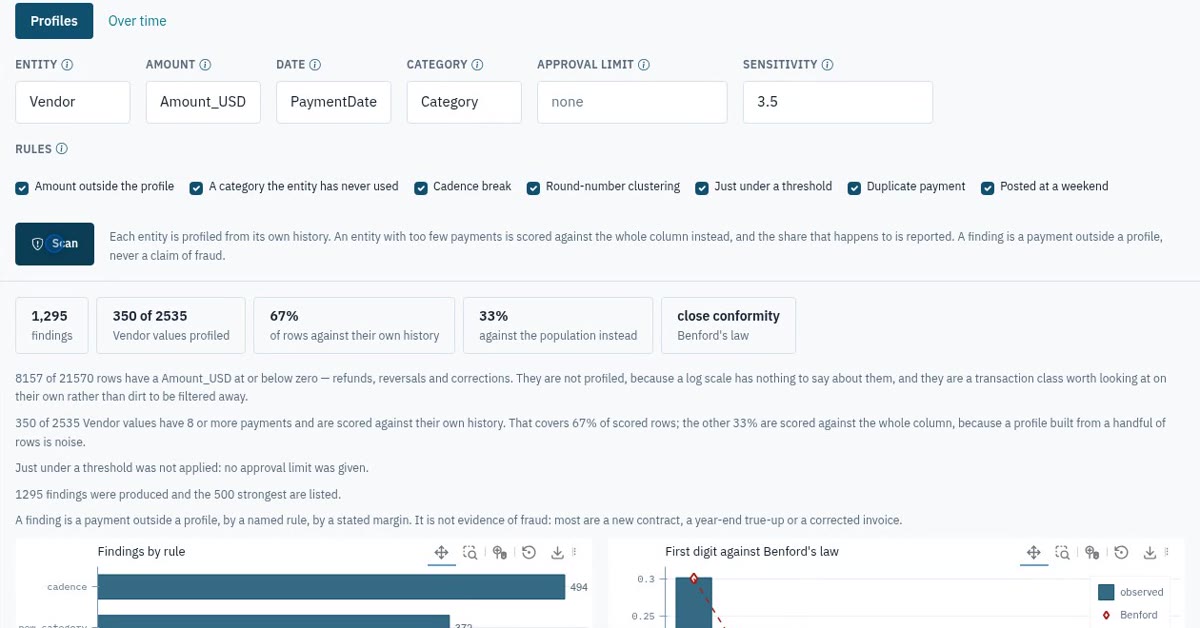Click the SENSITIVITY field showing 3.5
The image size is (1200, 628).
coord(838,102)
